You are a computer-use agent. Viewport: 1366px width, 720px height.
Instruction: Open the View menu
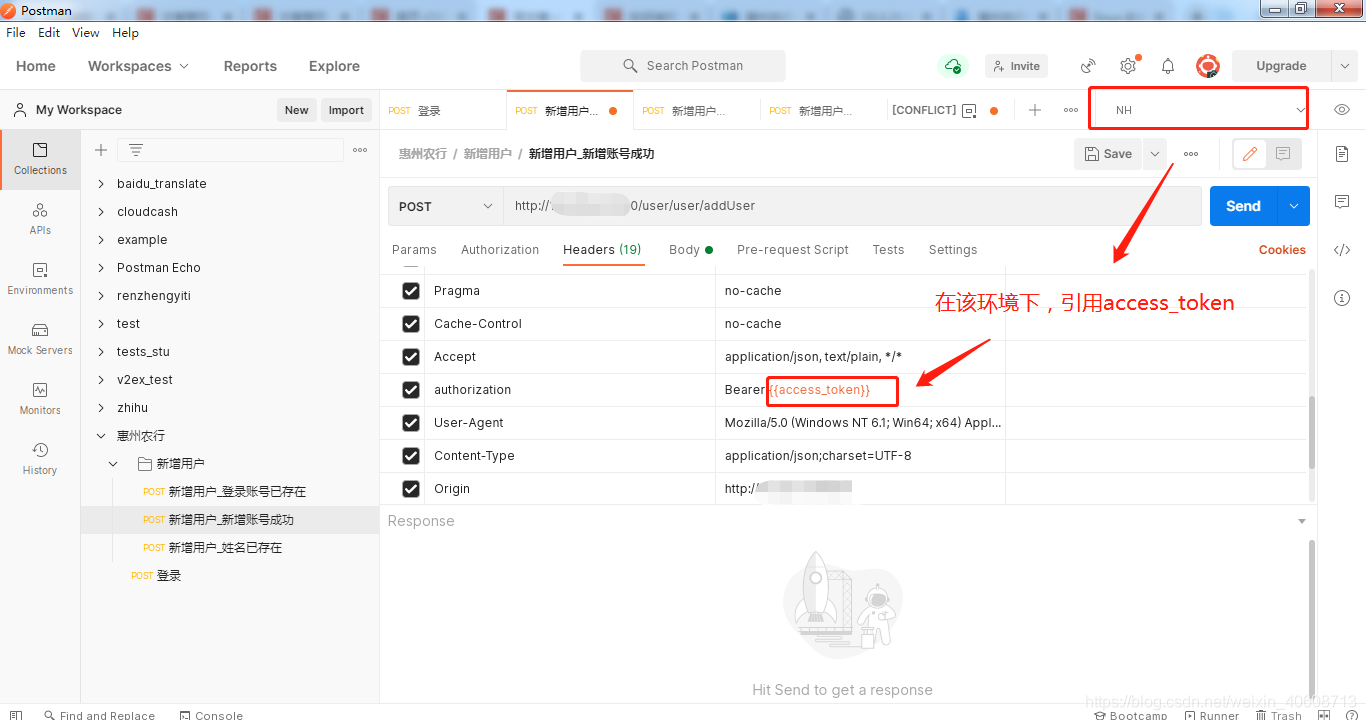(86, 33)
